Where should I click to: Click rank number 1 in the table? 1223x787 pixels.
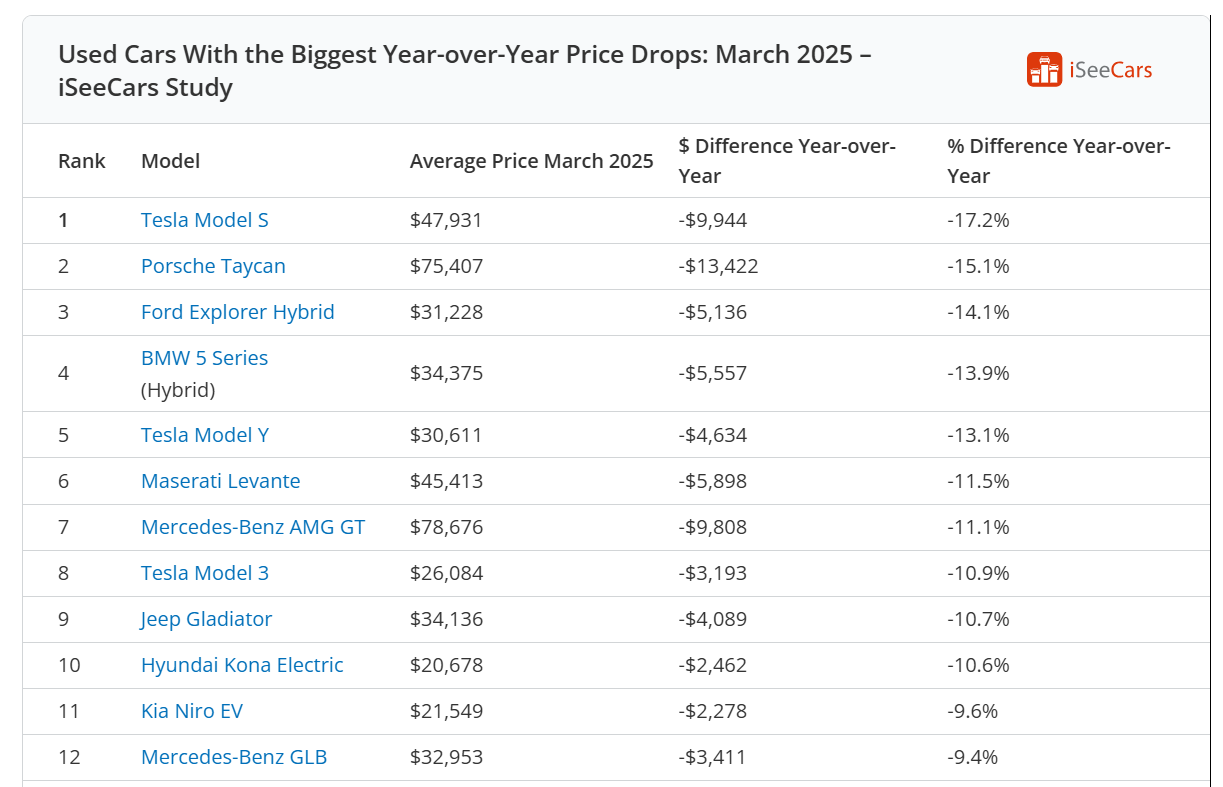pos(63,220)
